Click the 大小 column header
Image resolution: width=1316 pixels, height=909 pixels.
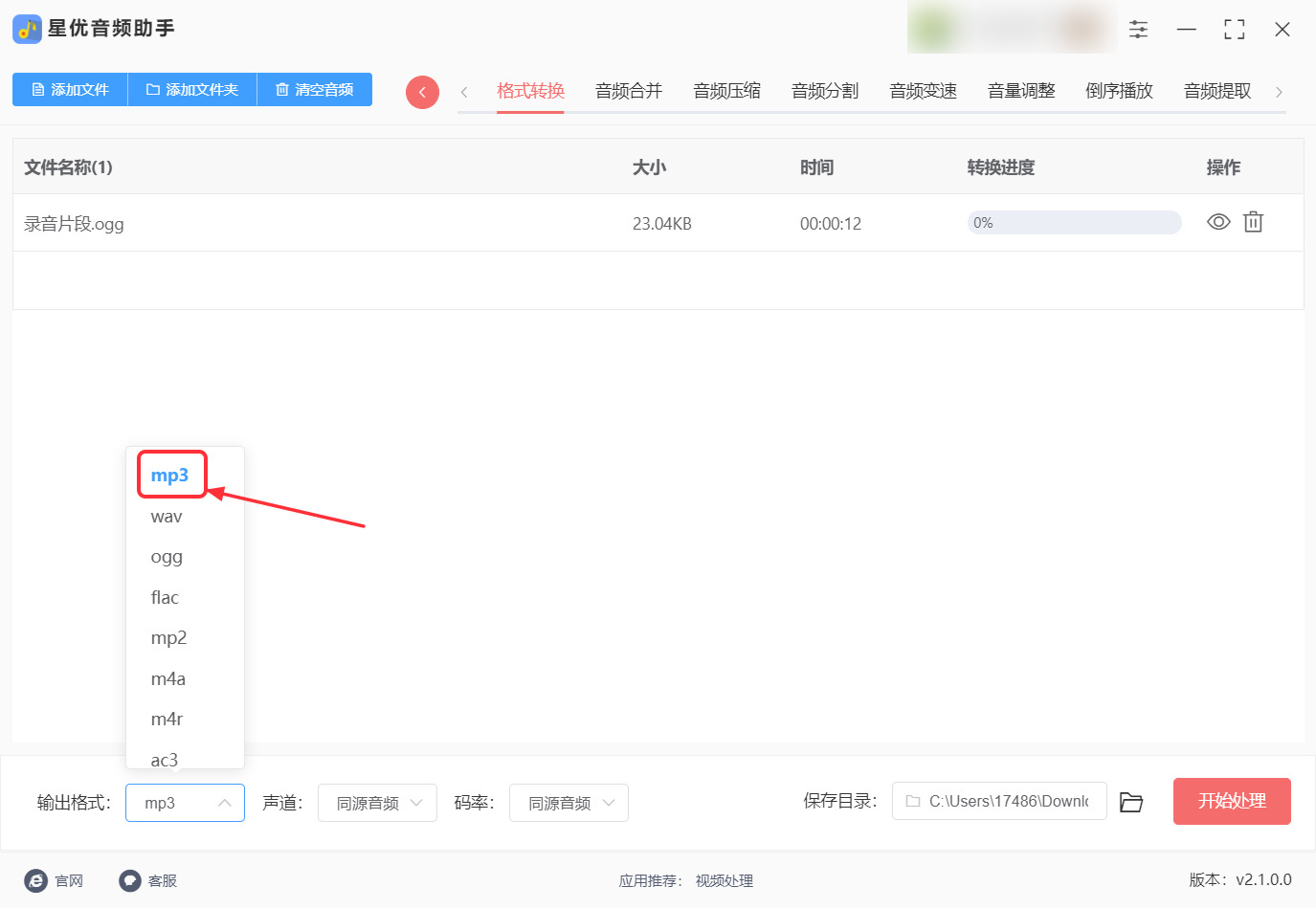click(649, 167)
